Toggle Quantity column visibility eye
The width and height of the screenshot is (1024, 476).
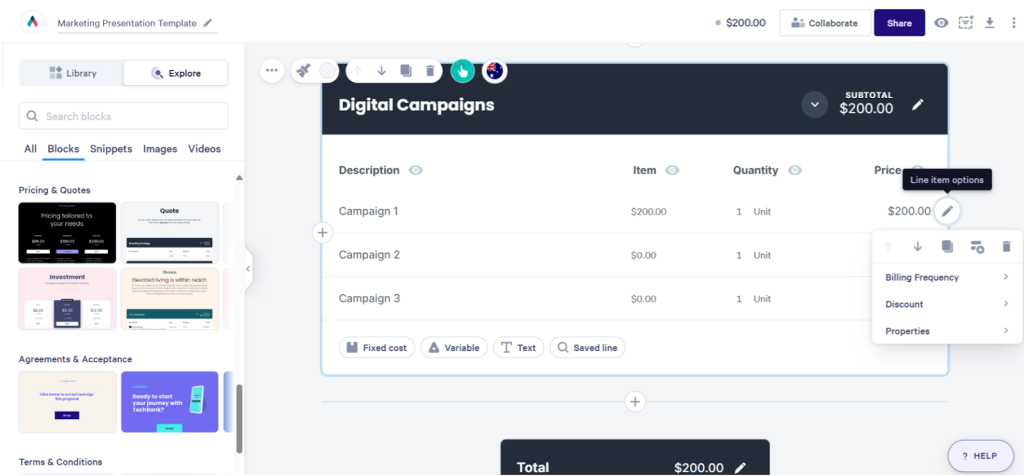pos(795,170)
